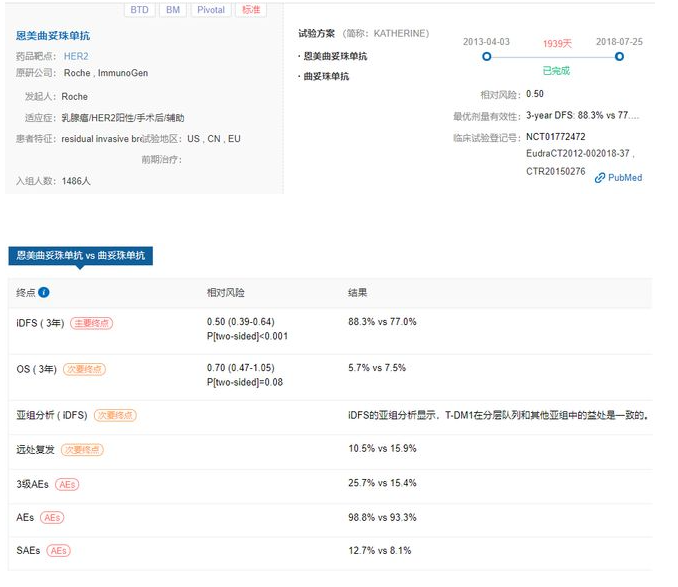Click the 次要终点 badge on 亚组分析 row
678x587 pixels.
115,415
